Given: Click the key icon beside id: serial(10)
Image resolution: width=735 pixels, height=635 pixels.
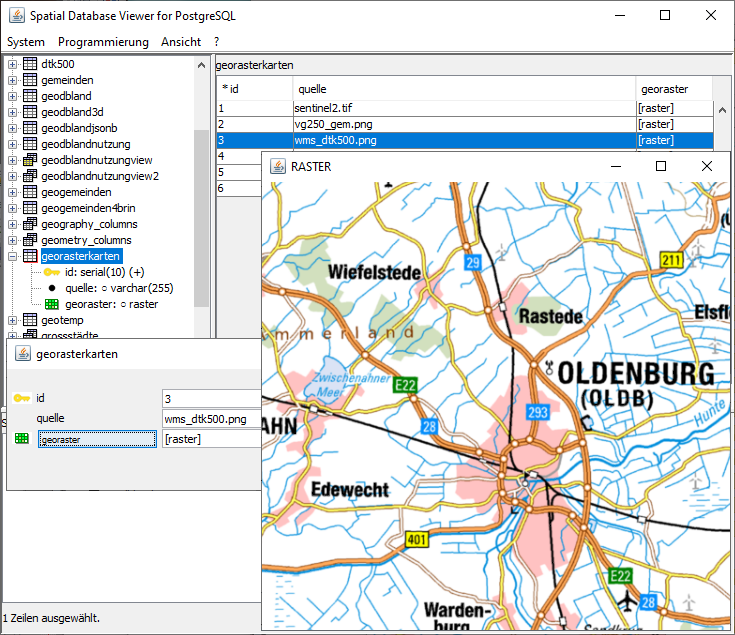Looking at the screenshot, I should point(52,272).
